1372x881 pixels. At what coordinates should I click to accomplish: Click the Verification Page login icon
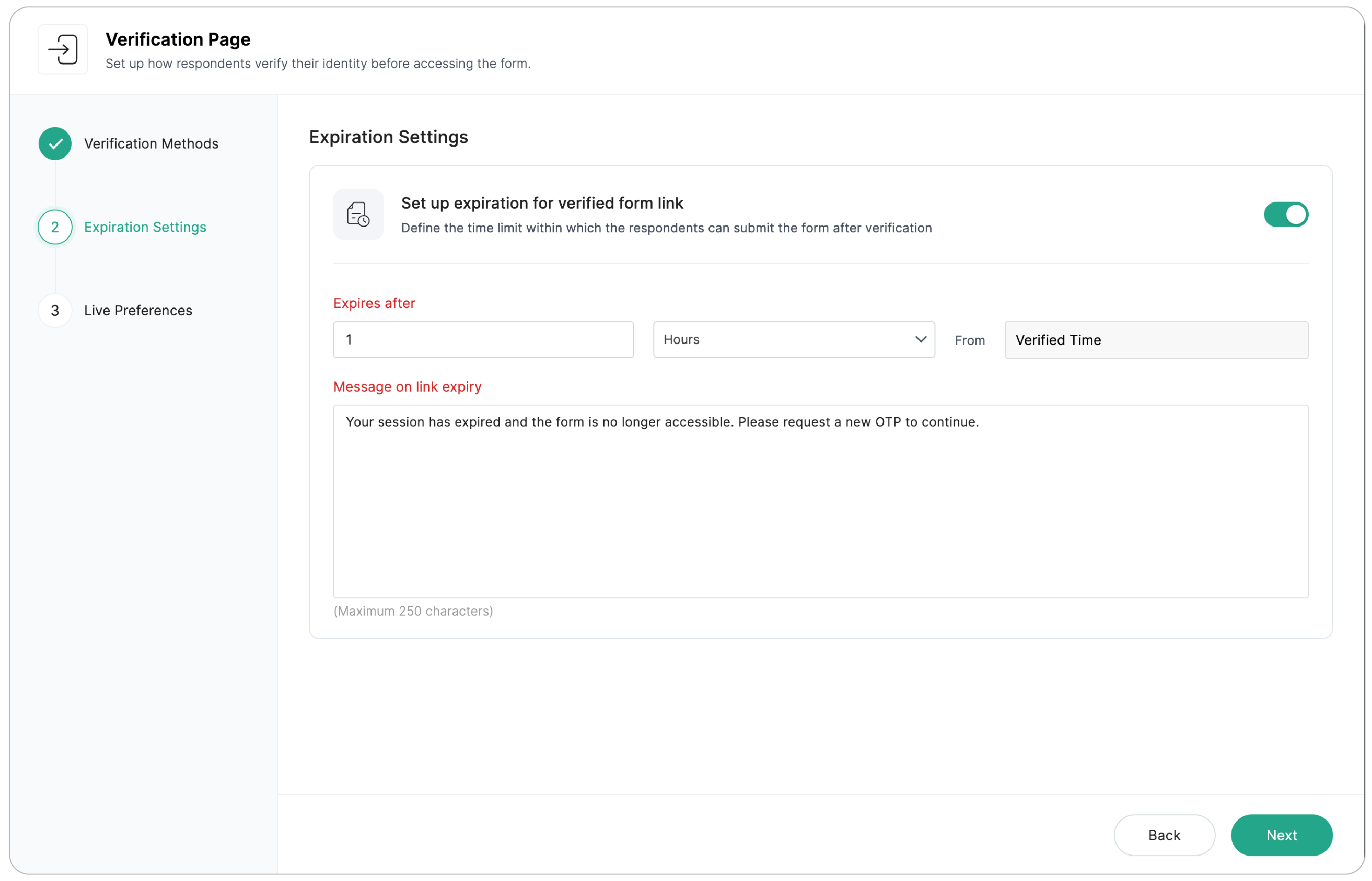[x=63, y=49]
